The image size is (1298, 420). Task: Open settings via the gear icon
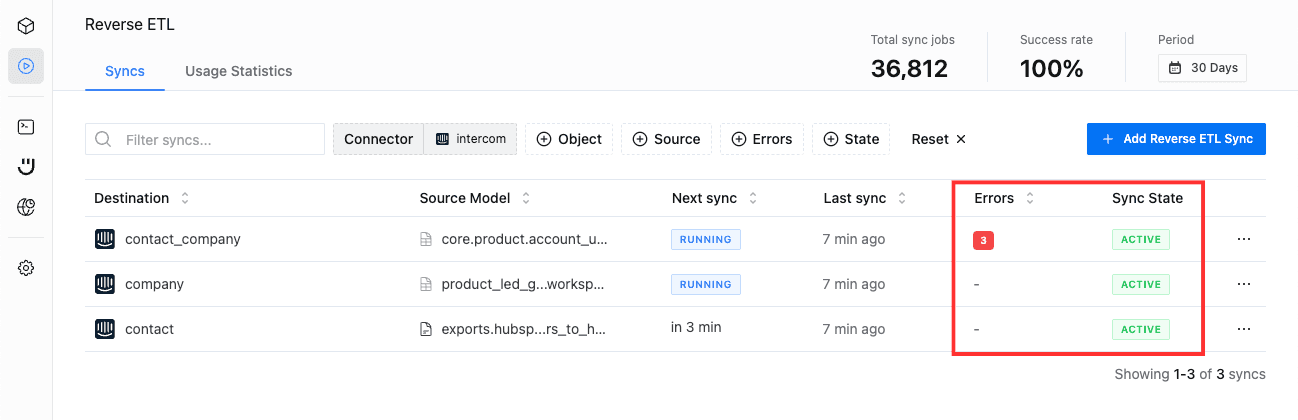tap(26, 268)
